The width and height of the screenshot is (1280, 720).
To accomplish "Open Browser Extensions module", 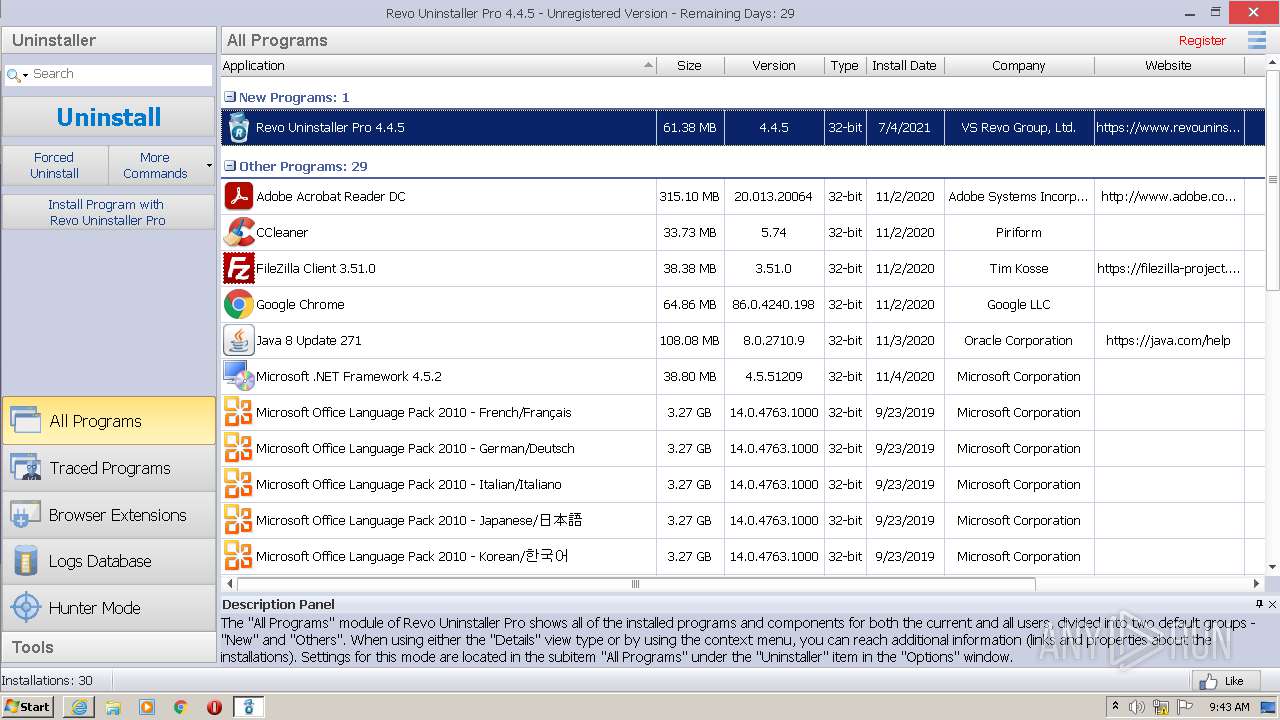I will click(x=108, y=515).
